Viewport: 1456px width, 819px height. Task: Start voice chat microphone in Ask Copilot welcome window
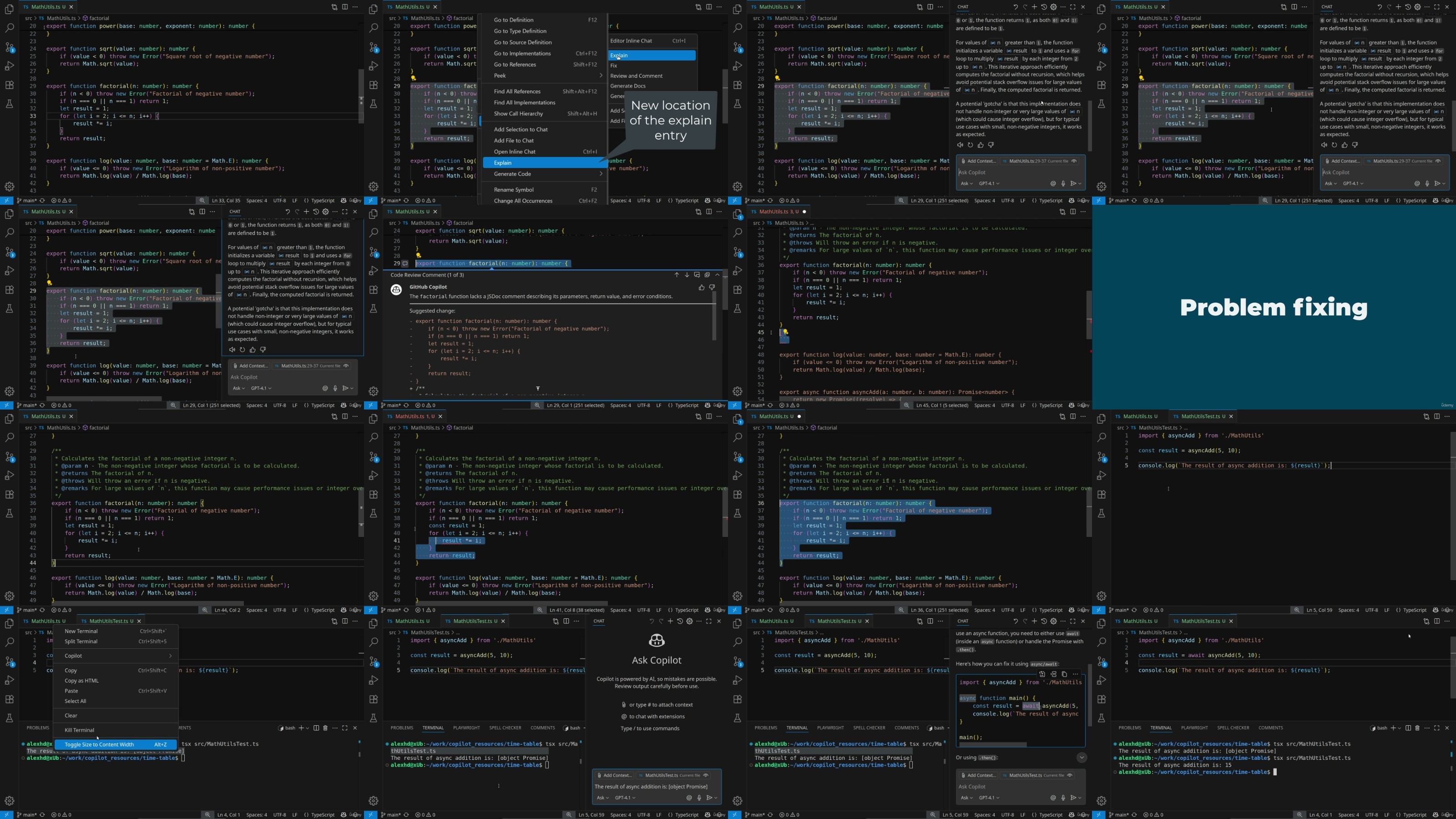click(x=699, y=798)
